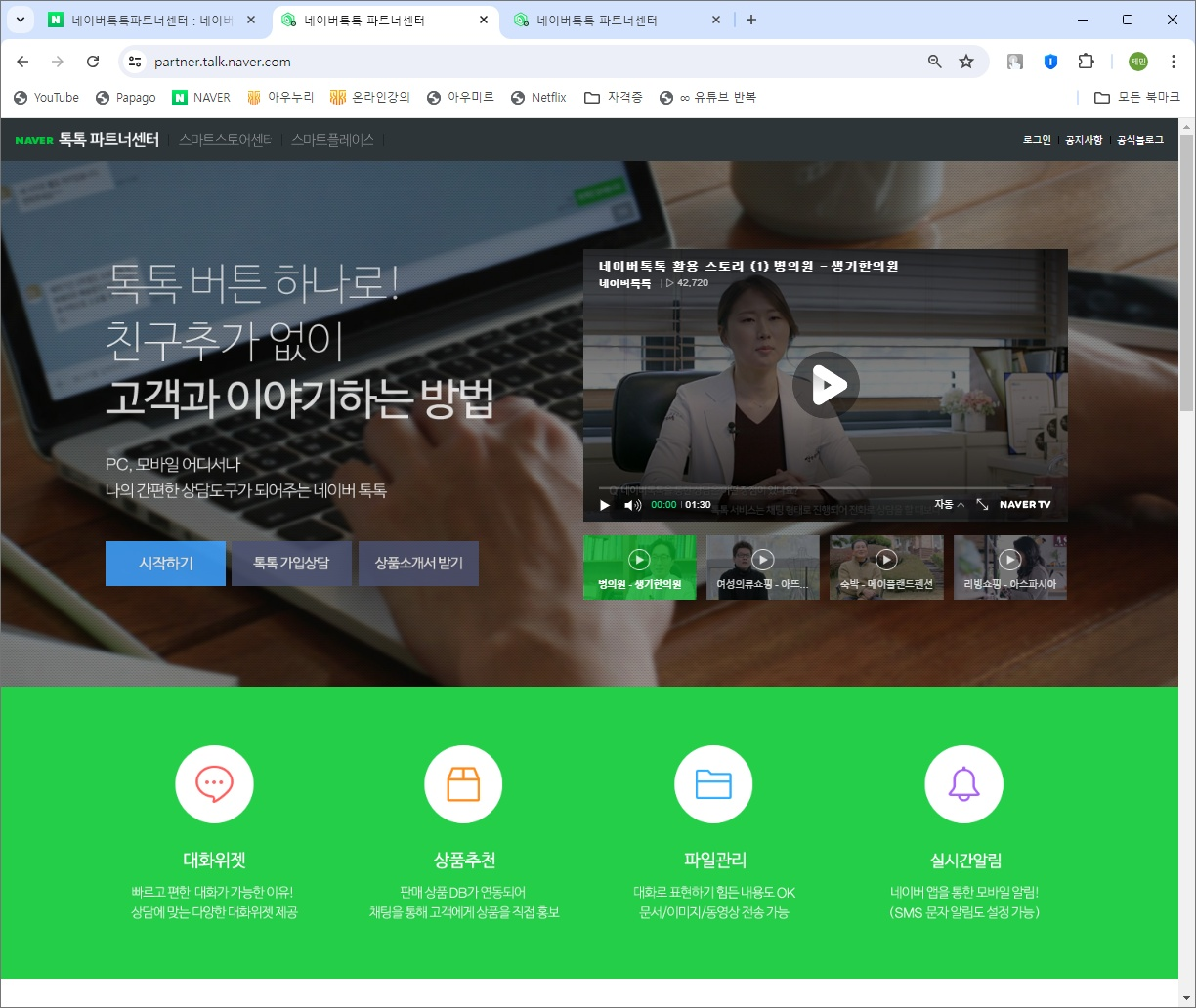The height and width of the screenshot is (1008, 1196).
Task: Select the 숙박 - 메이플랜드펜션 video thumbnail
Action: pos(886,567)
